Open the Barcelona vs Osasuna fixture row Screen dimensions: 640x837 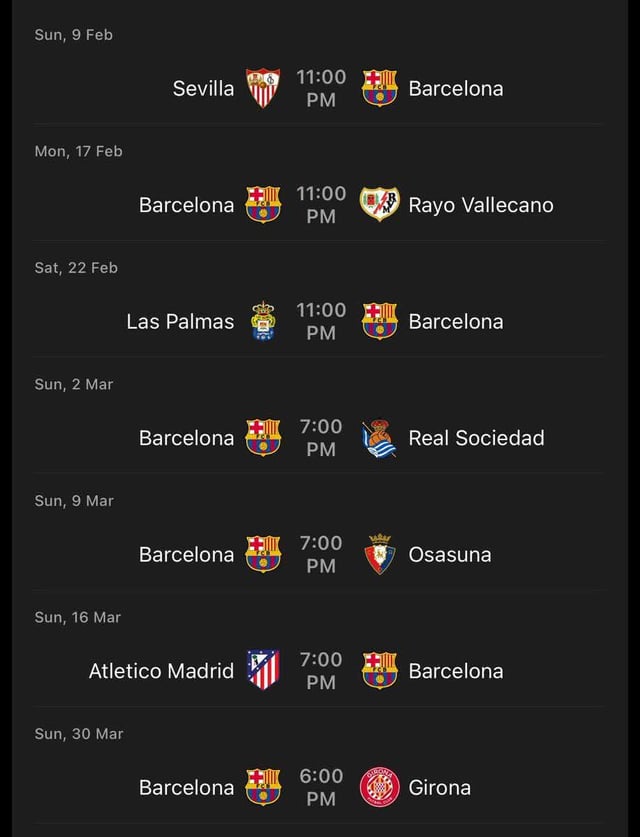pos(320,554)
